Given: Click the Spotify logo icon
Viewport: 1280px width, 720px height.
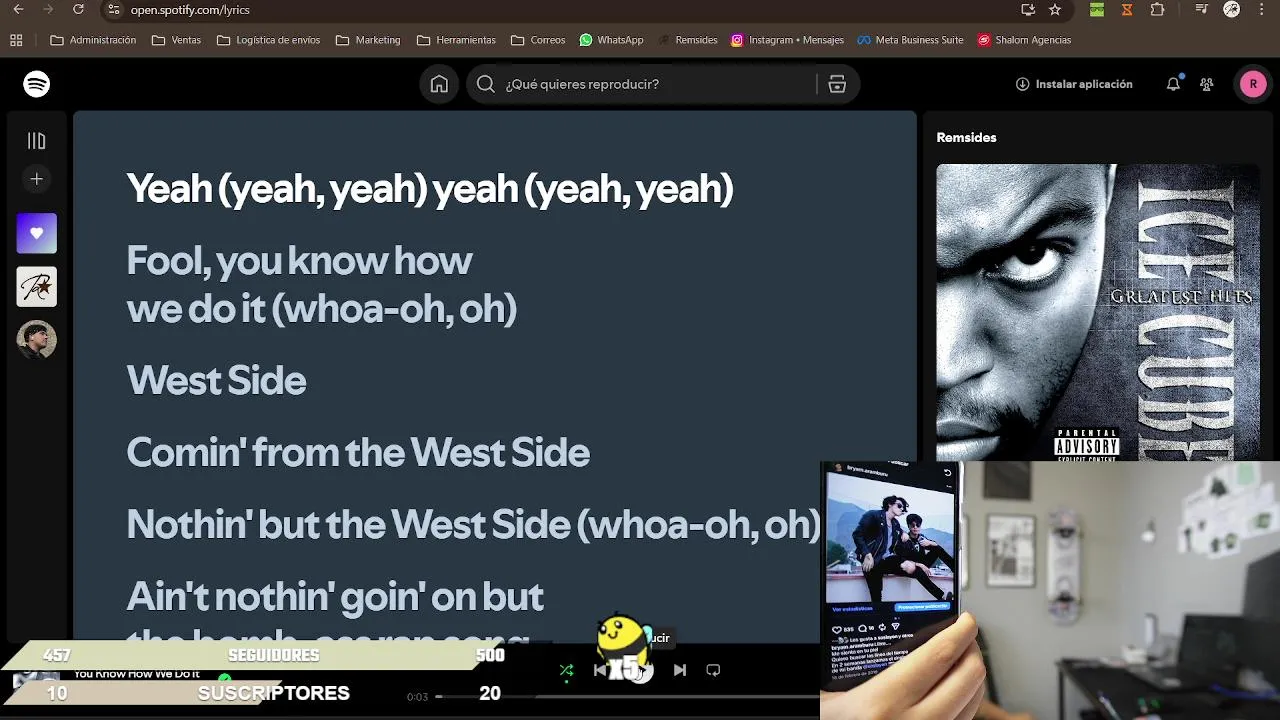Looking at the screenshot, I should point(37,84).
